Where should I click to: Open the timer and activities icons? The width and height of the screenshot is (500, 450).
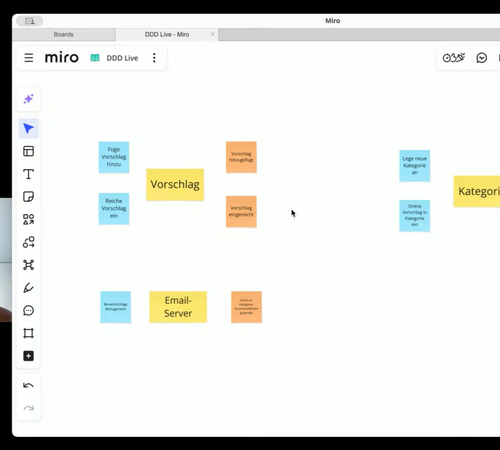454,58
